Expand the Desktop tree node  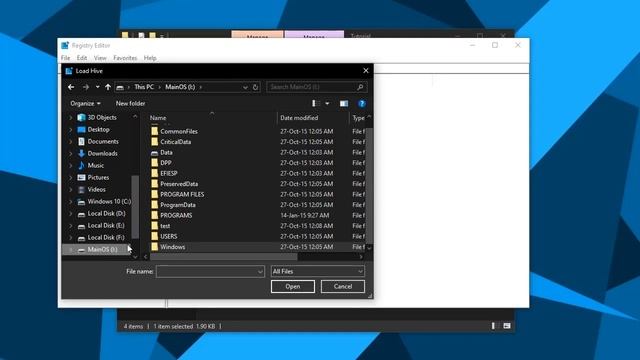(71, 129)
